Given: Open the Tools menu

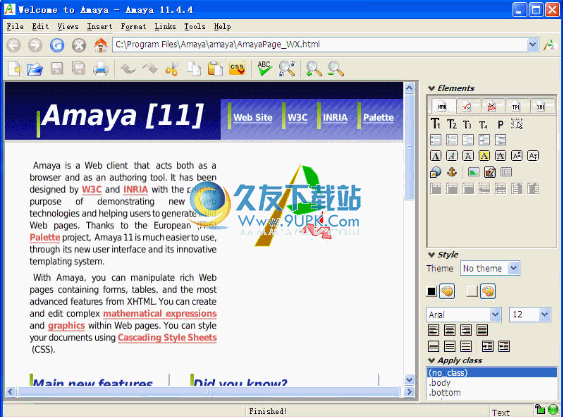Looking at the screenshot, I should click(x=195, y=26).
